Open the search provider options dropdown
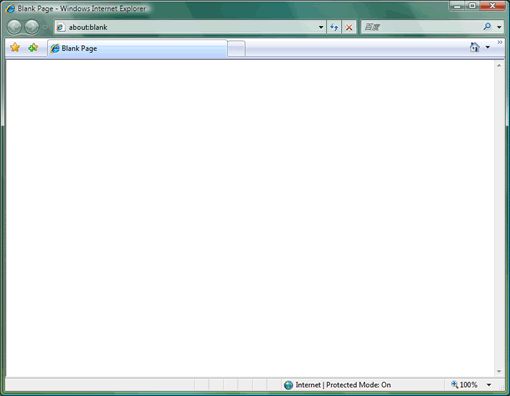This screenshot has height=396, width=510. [499, 27]
